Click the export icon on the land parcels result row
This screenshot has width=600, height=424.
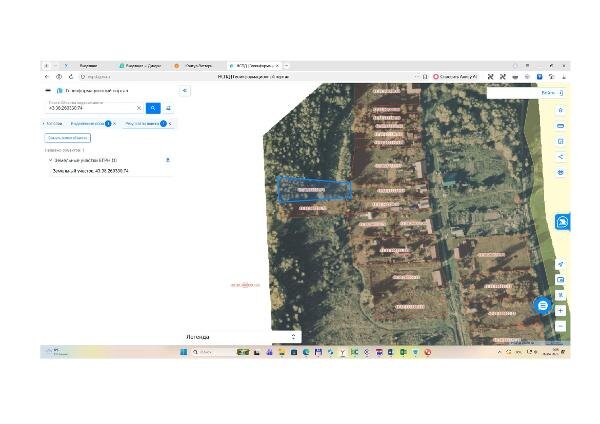pos(168,160)
